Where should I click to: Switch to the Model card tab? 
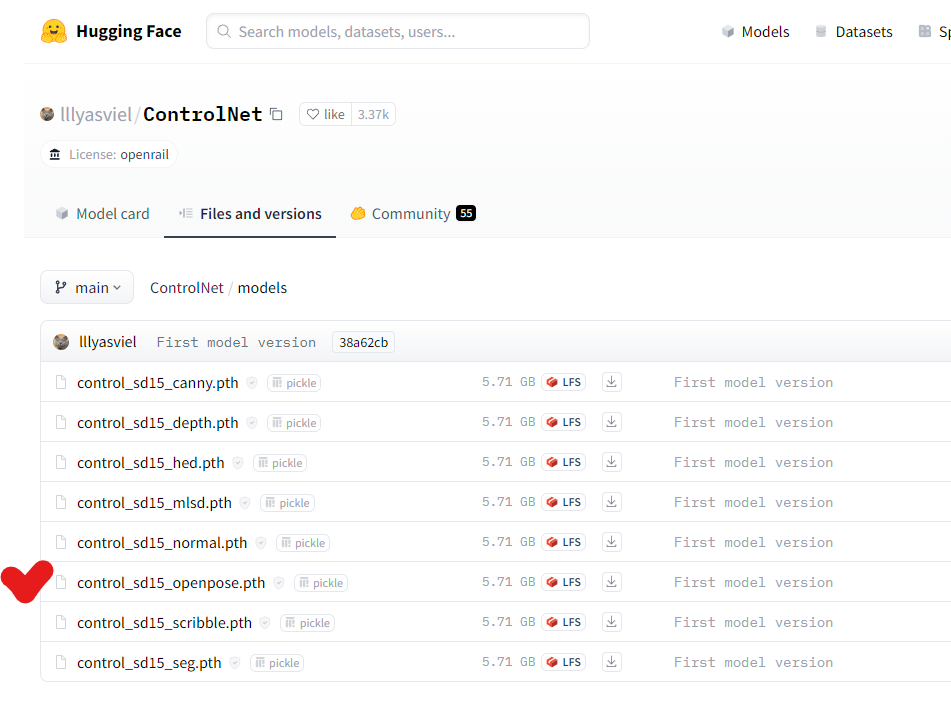pos(102,214)
